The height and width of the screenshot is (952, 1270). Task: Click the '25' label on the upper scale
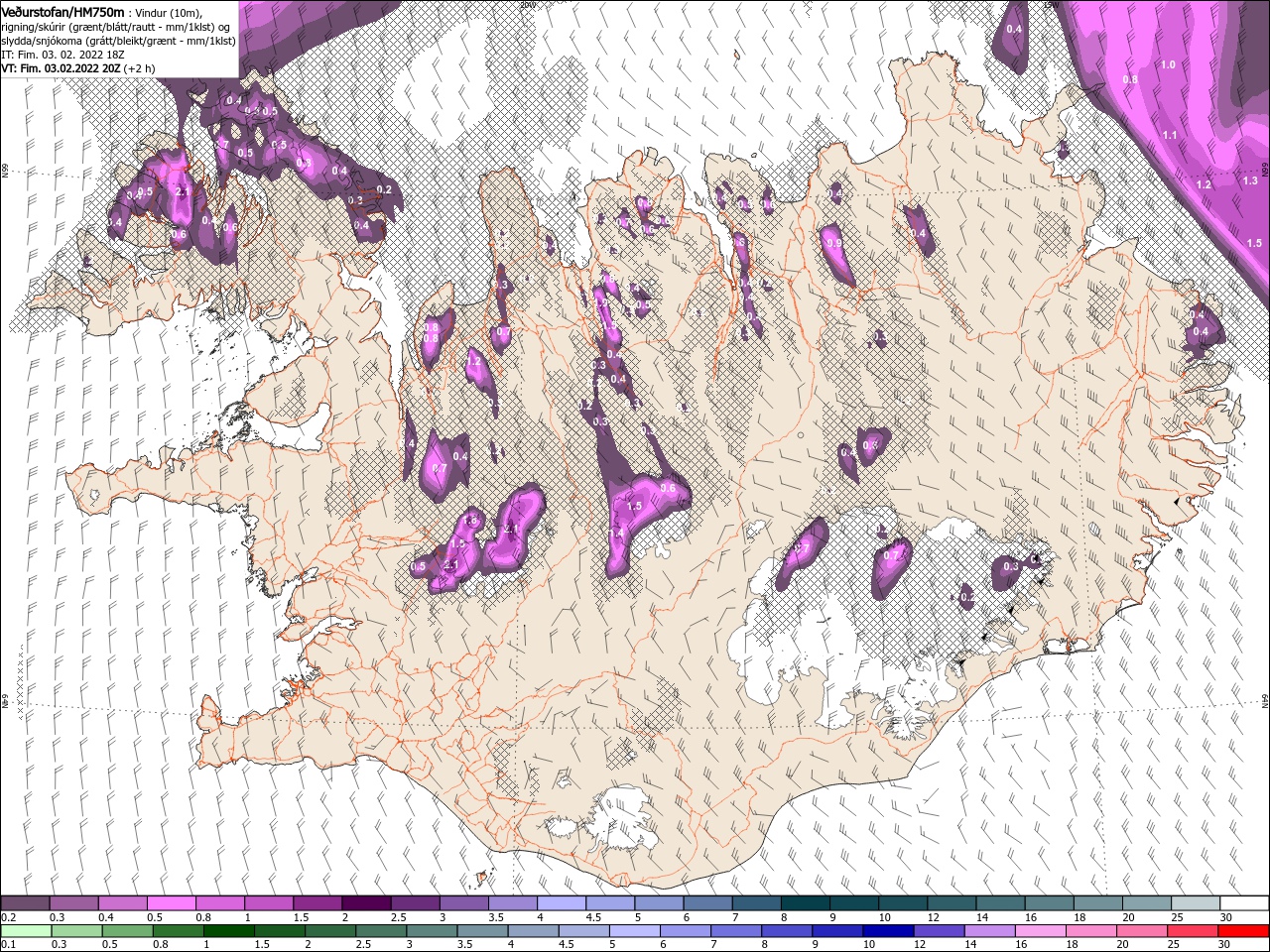point(1177,917)
